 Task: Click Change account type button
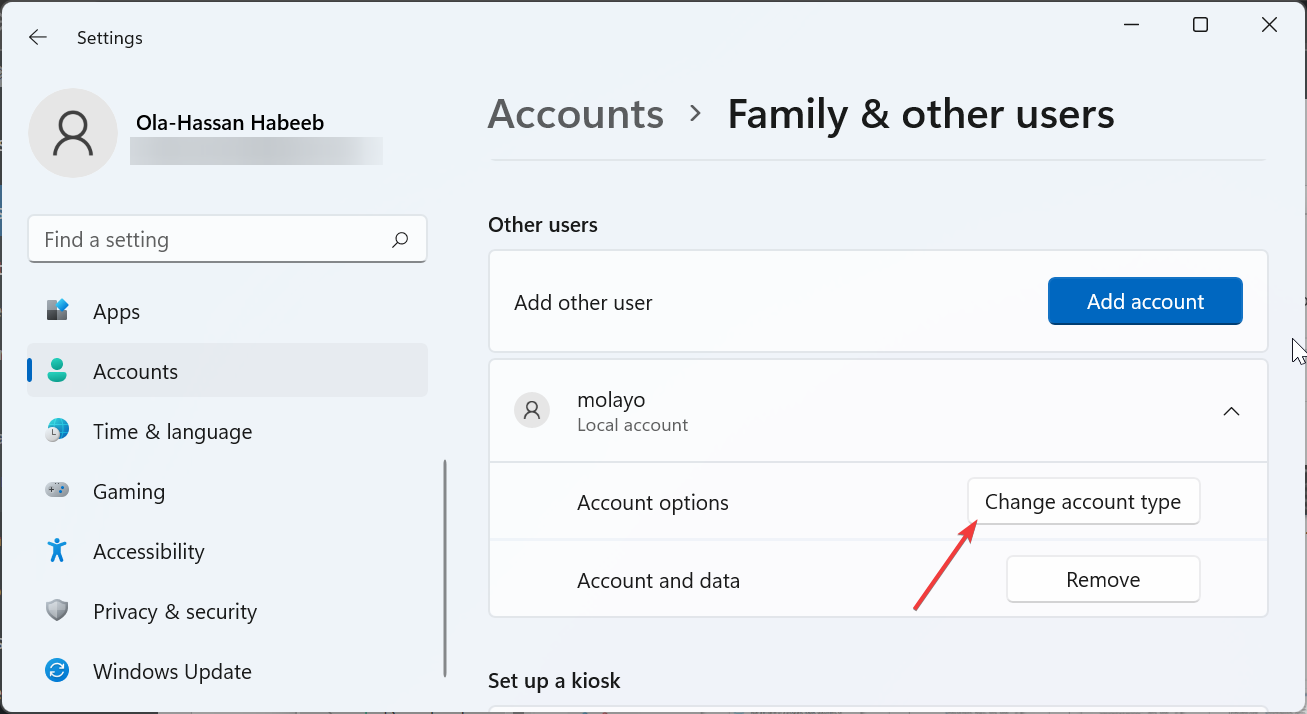pyautogui.click(x=1083, y=502)
